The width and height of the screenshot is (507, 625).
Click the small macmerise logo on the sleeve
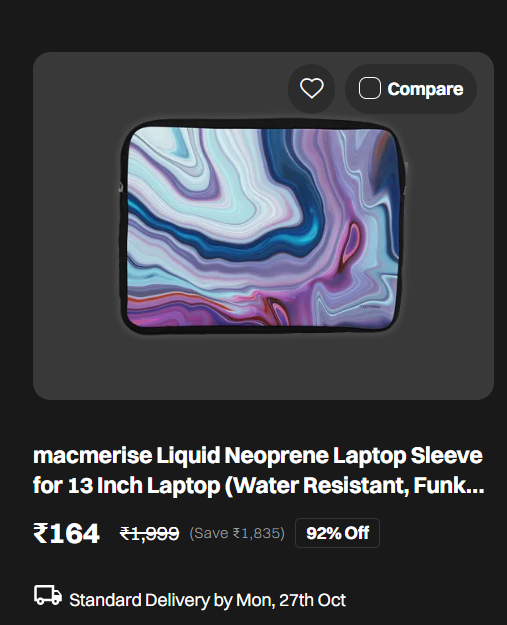pyautogui.click(x=370, y=307)
